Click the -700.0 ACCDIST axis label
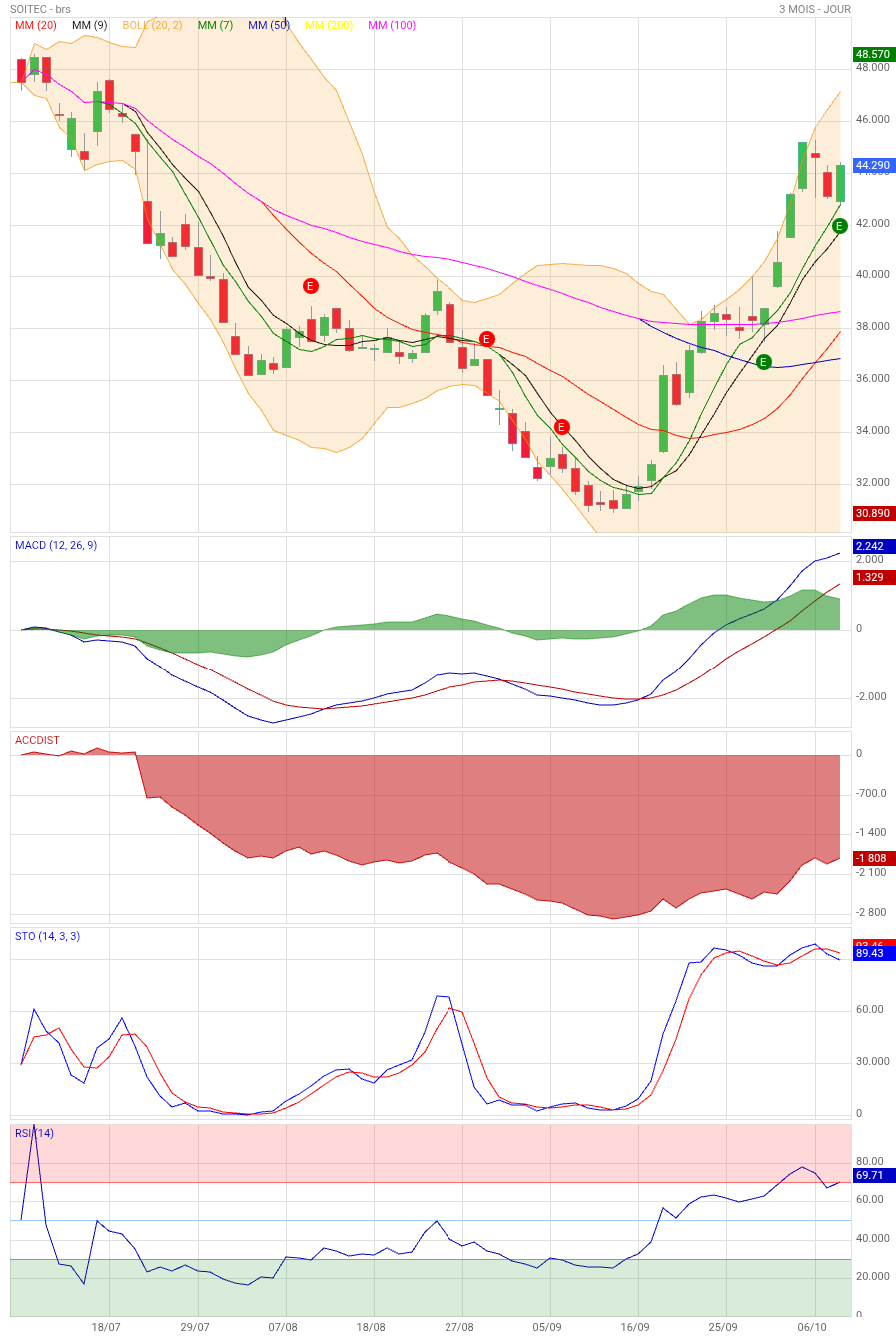This screenshot has height=1337, width=896. (871, 794)
